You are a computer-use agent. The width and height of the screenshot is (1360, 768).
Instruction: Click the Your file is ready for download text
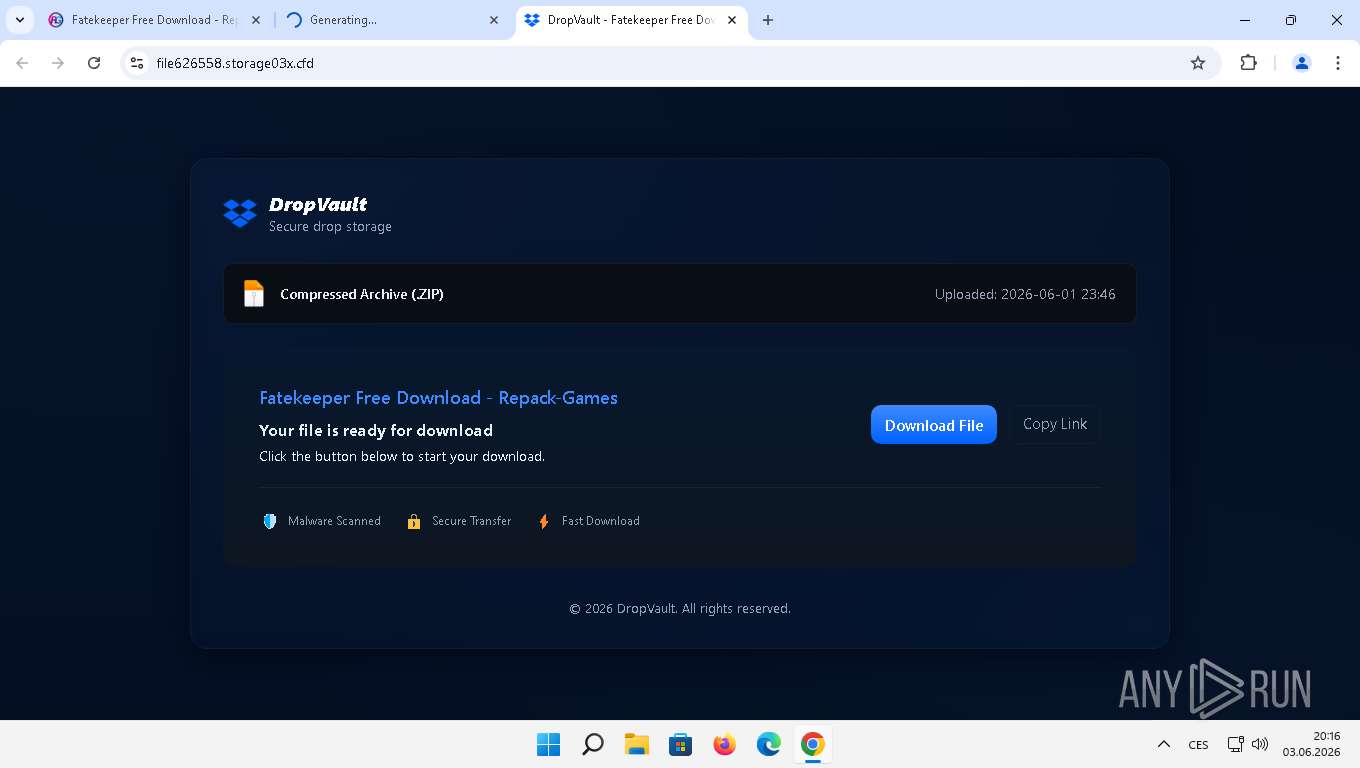click(x=376, y=431)
